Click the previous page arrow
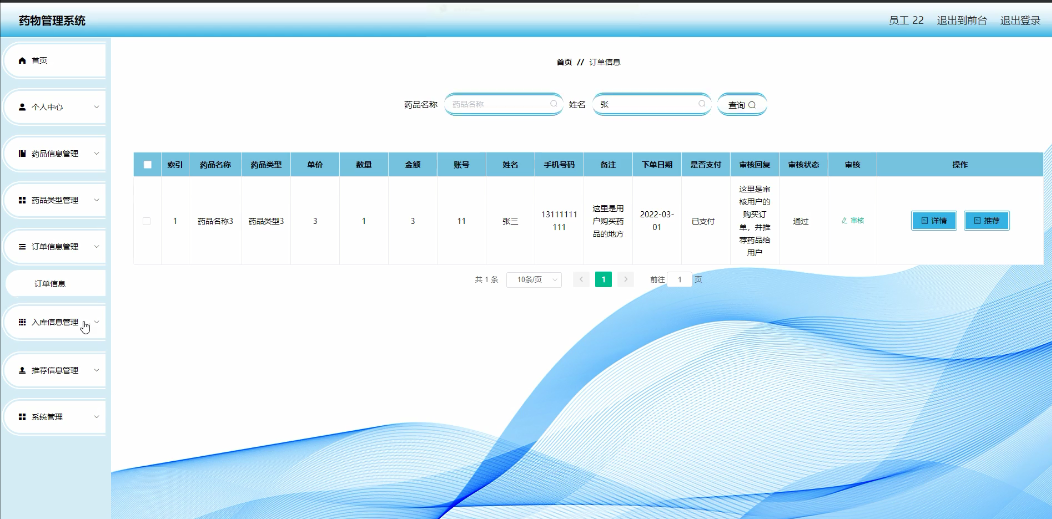This screenshot has height=519, width=1052. [x=581, y=280]
